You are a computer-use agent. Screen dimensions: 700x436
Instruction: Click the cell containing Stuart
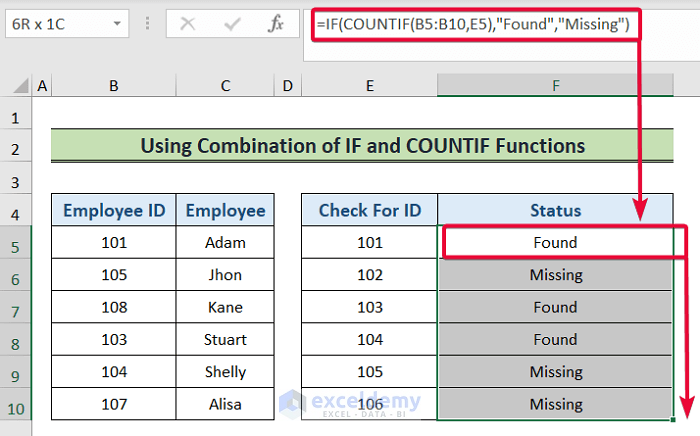click(x=225, y=340)
